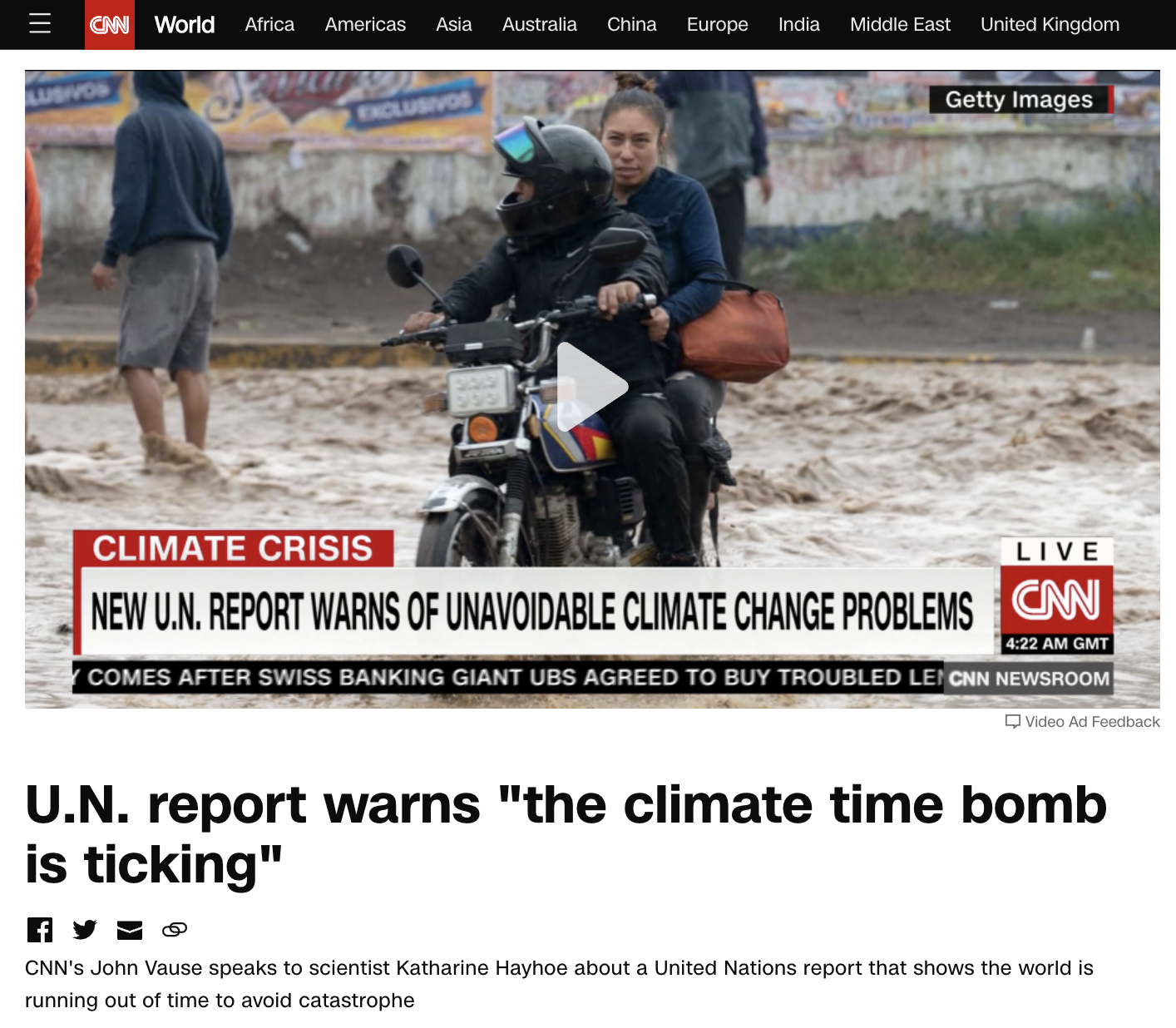
Task: Click the article headline about climate time bomb
Action: (x=566, y=834)
